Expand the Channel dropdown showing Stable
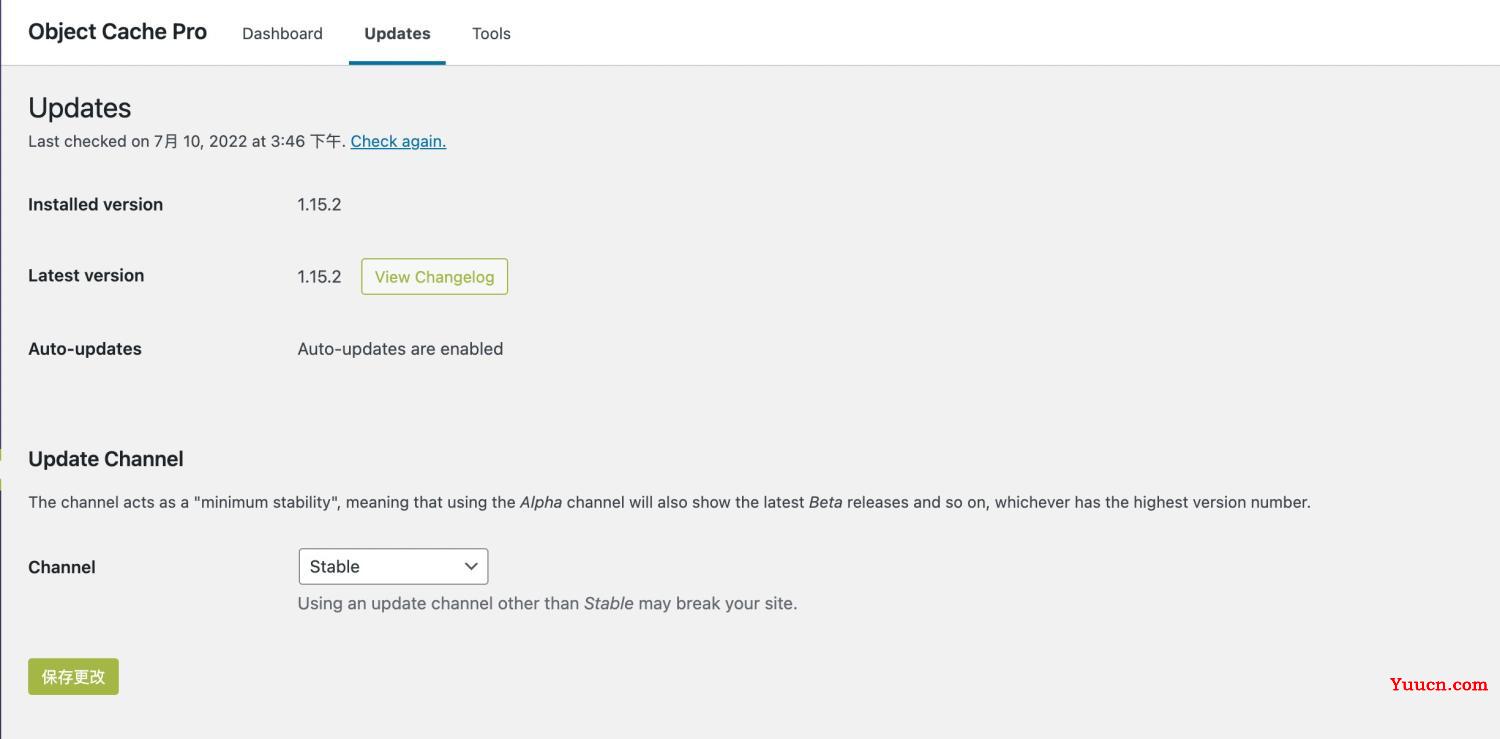Viewport: 1500px width, 739px height. pos(393,566)
